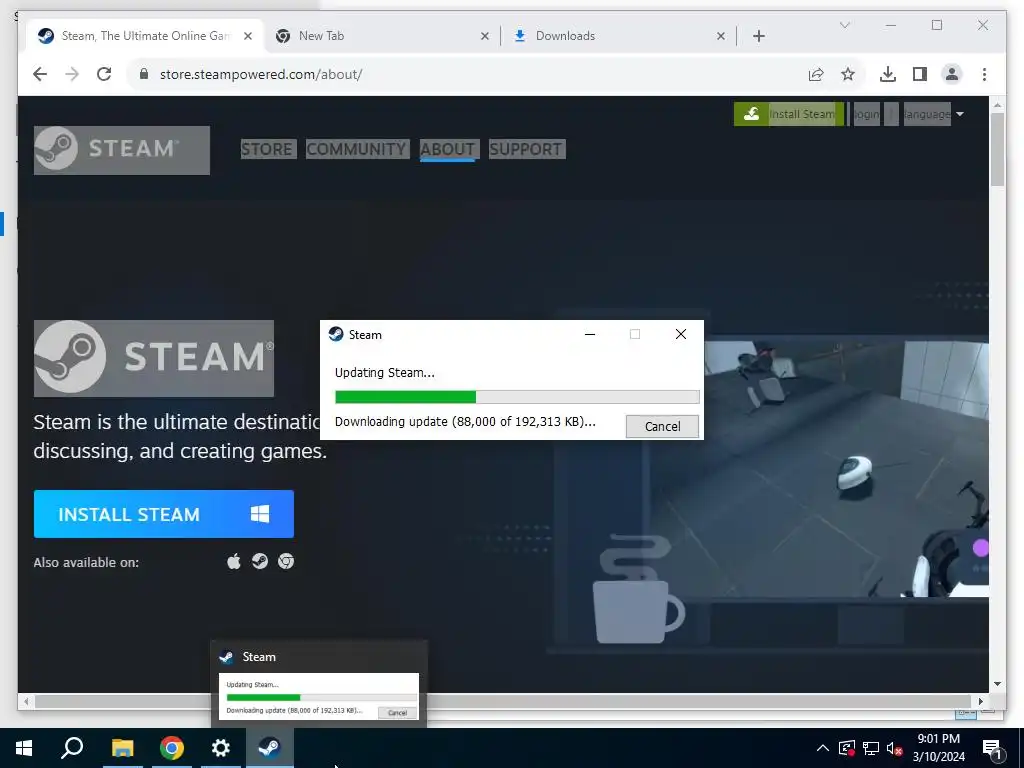
Task: Click the scroll right arrow of page
Action: coord(981,701)
